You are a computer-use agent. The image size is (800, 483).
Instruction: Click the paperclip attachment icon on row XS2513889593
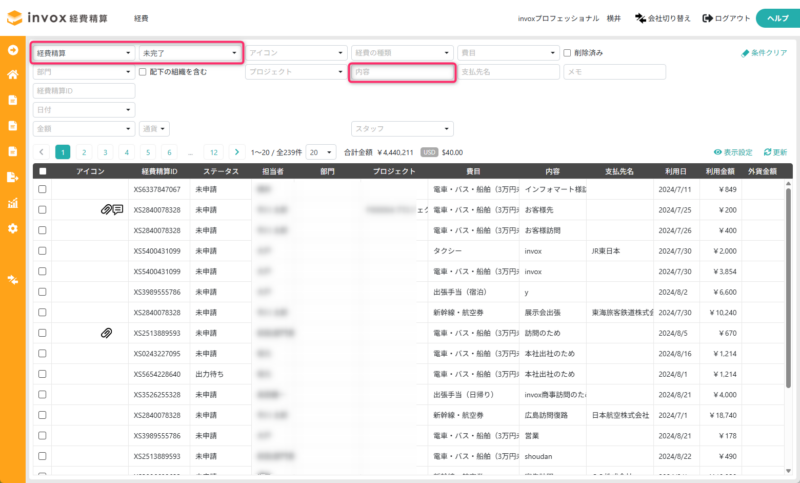[x=106, y=332]
